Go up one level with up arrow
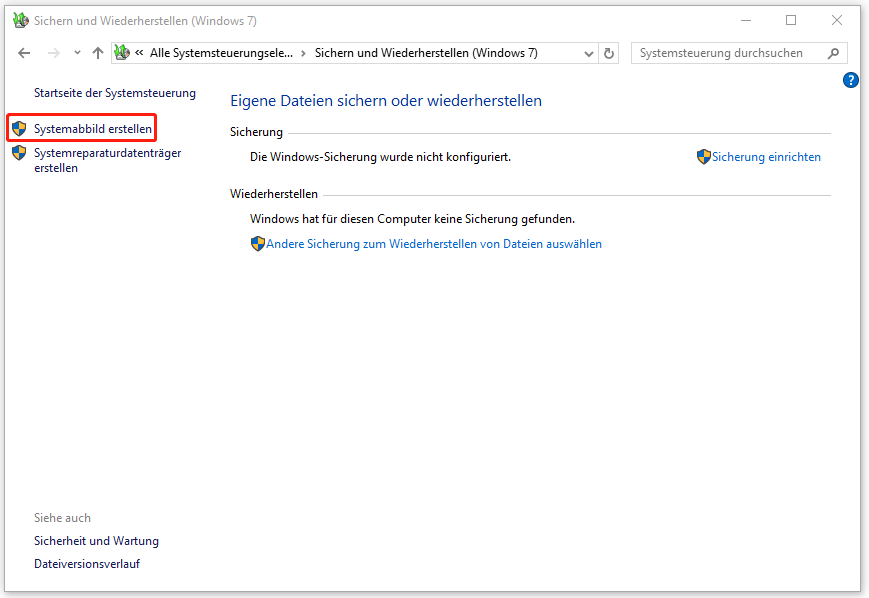Screen dimensions: 869x598 pos(98,53)
